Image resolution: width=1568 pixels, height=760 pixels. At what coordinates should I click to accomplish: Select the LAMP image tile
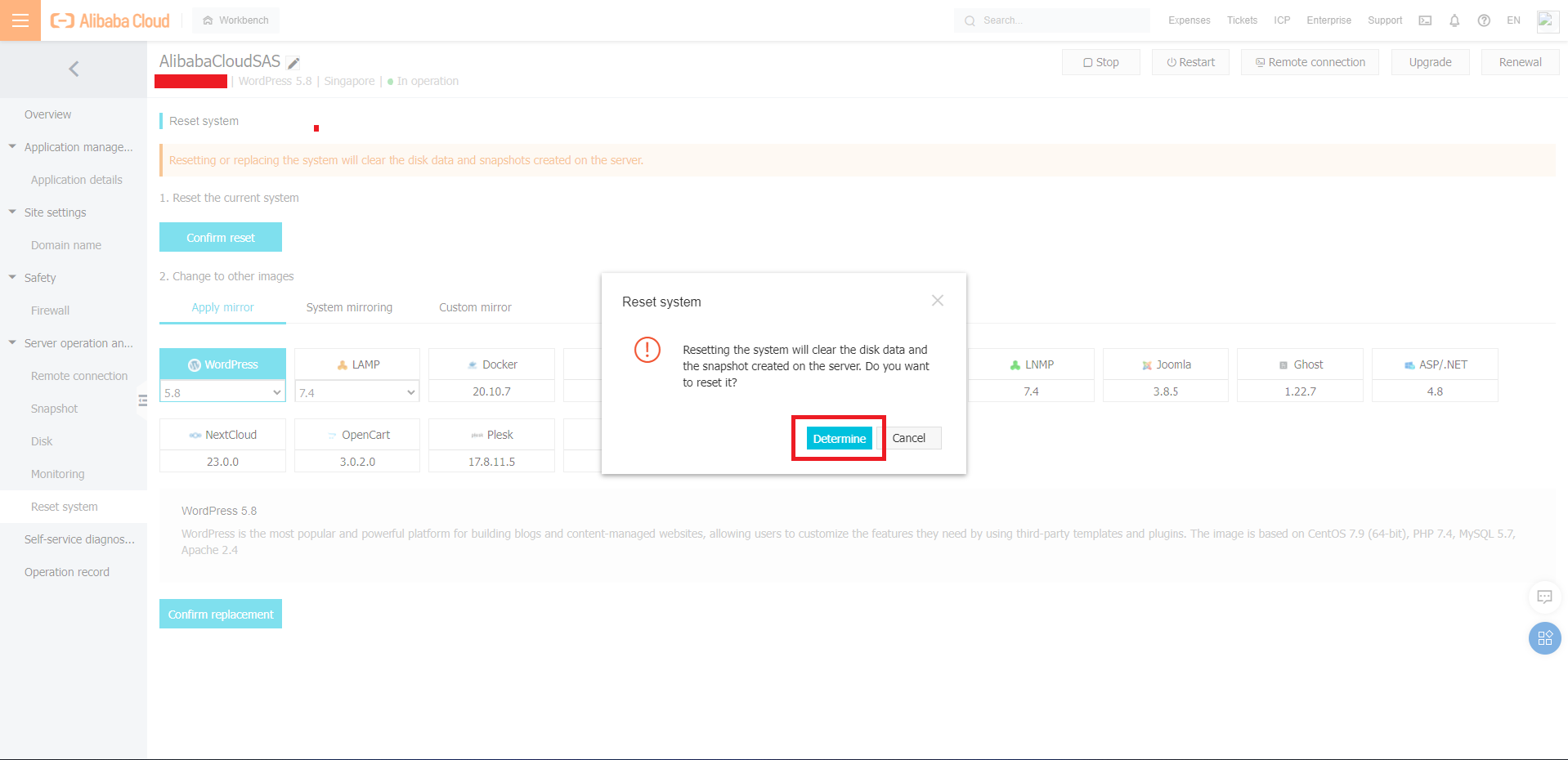[357, 364]
